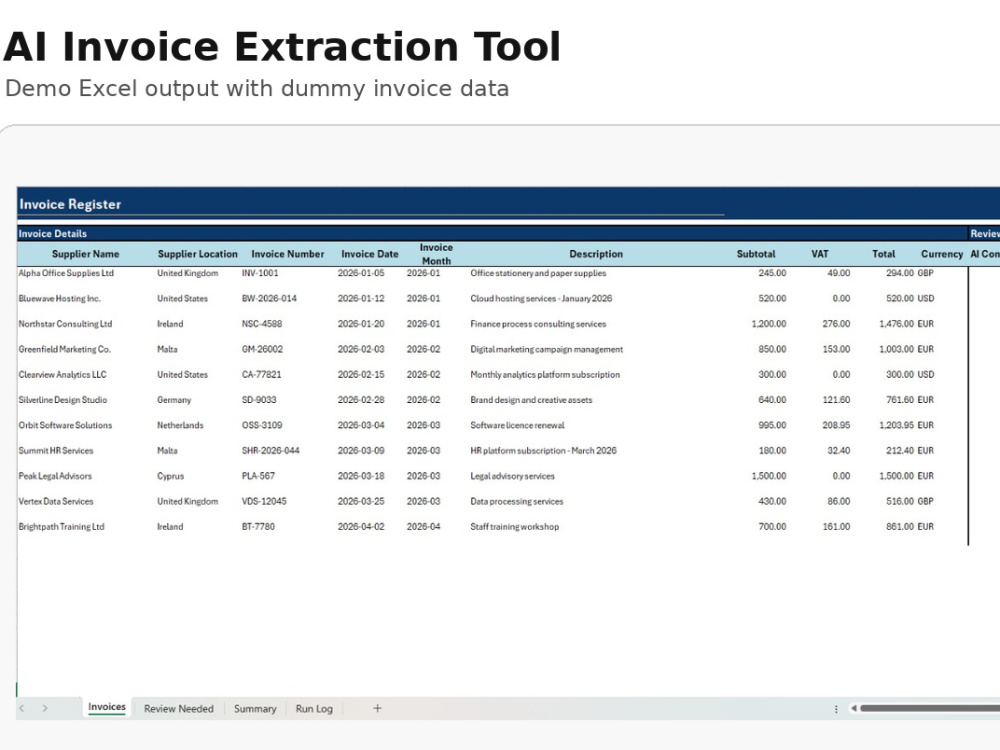Go to previous sheet using left arrow
Image resolution: width=1000 pixels, height=750 pixels.
coord(22,708)
